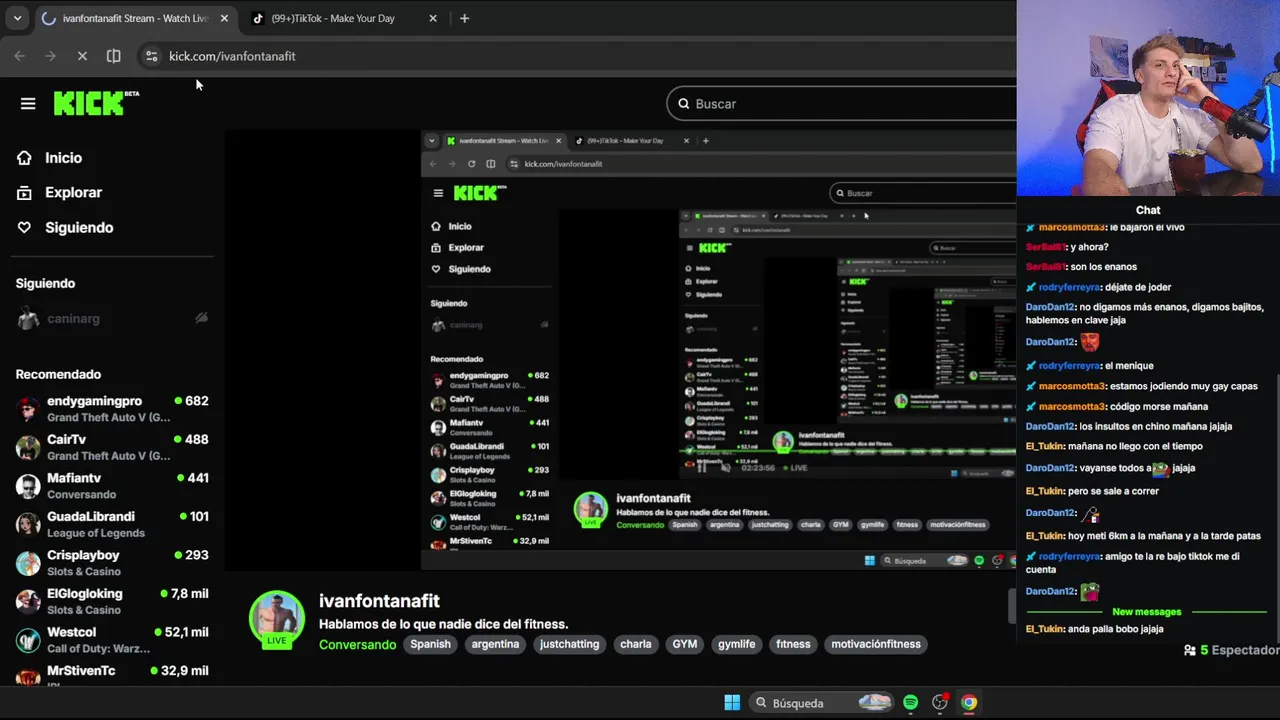Click the GuadaLibrandi channel avatar
This screenshot has width=1280, height=720.
28,524
